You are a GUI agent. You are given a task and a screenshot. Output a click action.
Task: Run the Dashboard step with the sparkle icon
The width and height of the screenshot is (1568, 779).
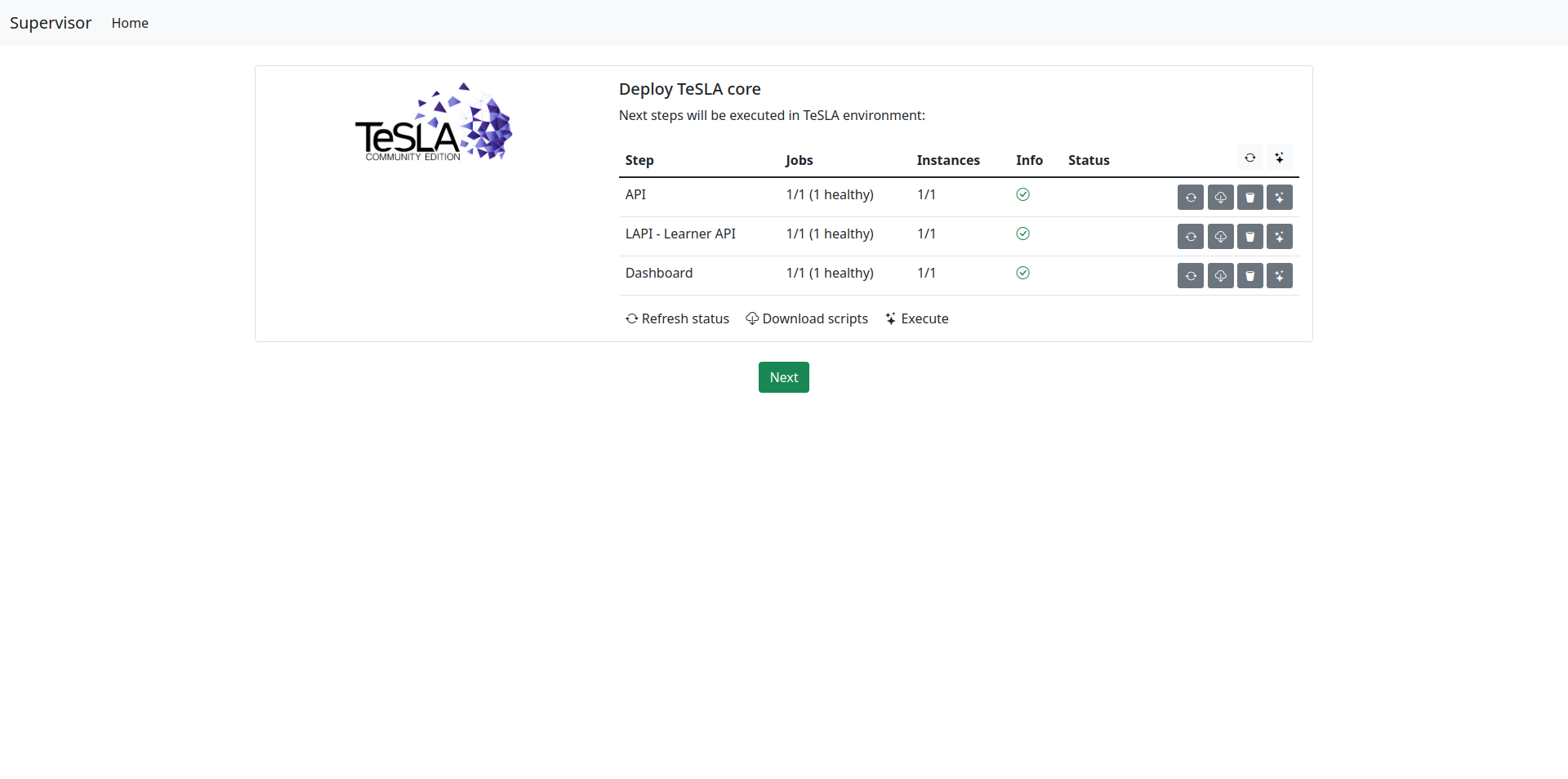coord(1279,276)
